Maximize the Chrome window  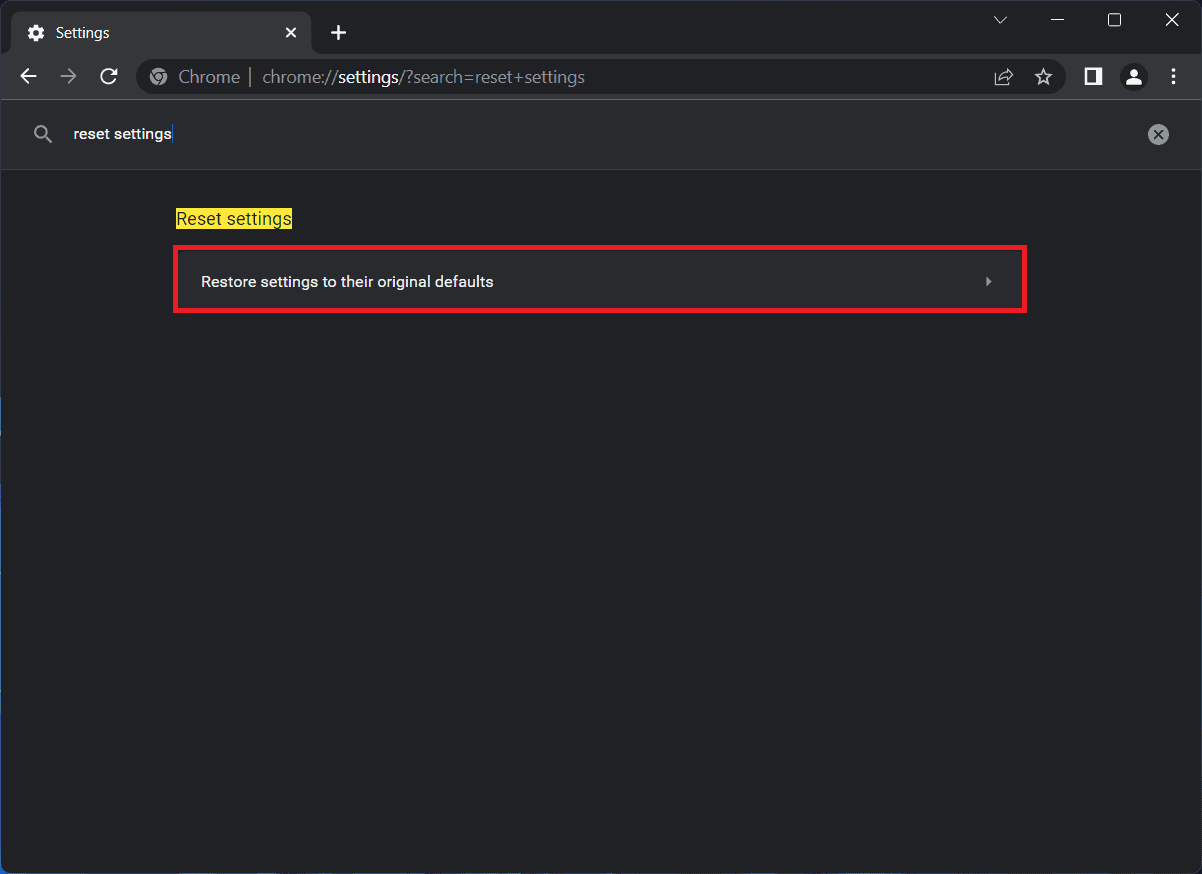point(1114,20)
